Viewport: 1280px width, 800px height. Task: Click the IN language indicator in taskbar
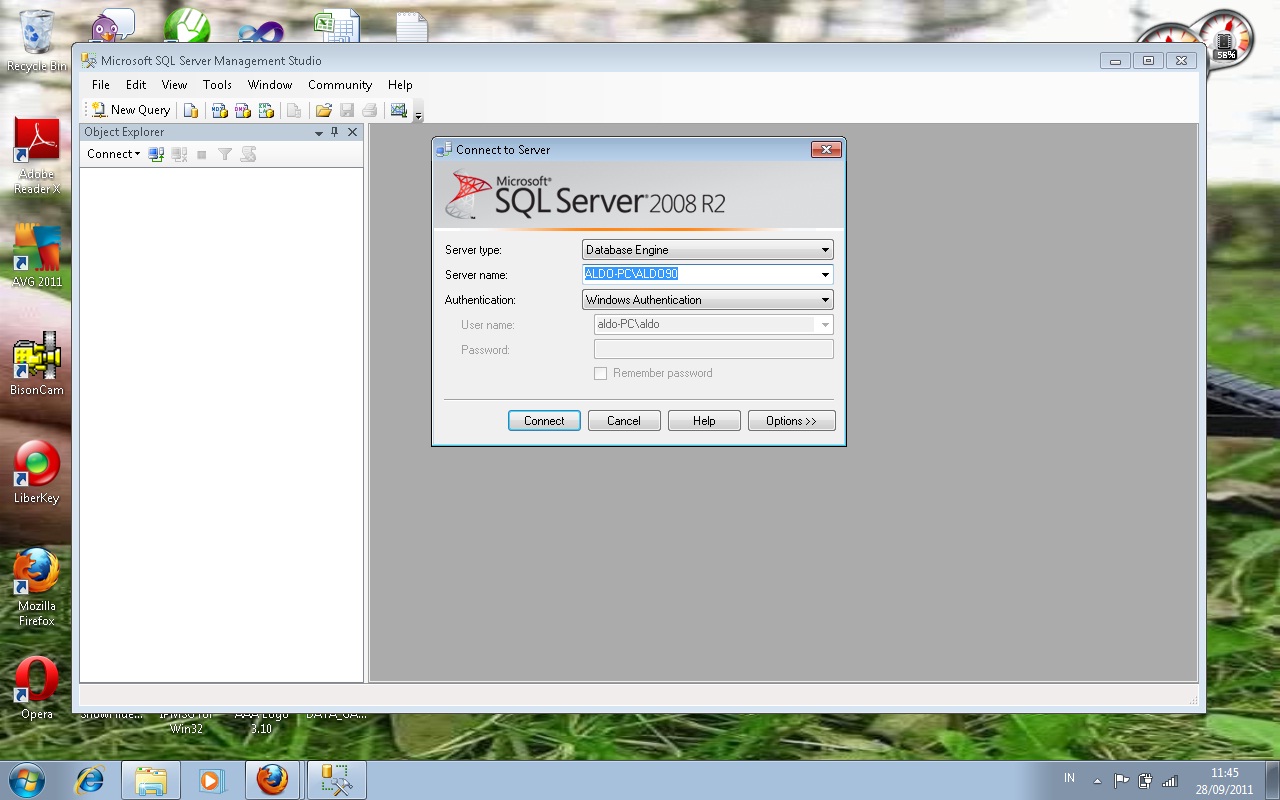(1068, 777)
